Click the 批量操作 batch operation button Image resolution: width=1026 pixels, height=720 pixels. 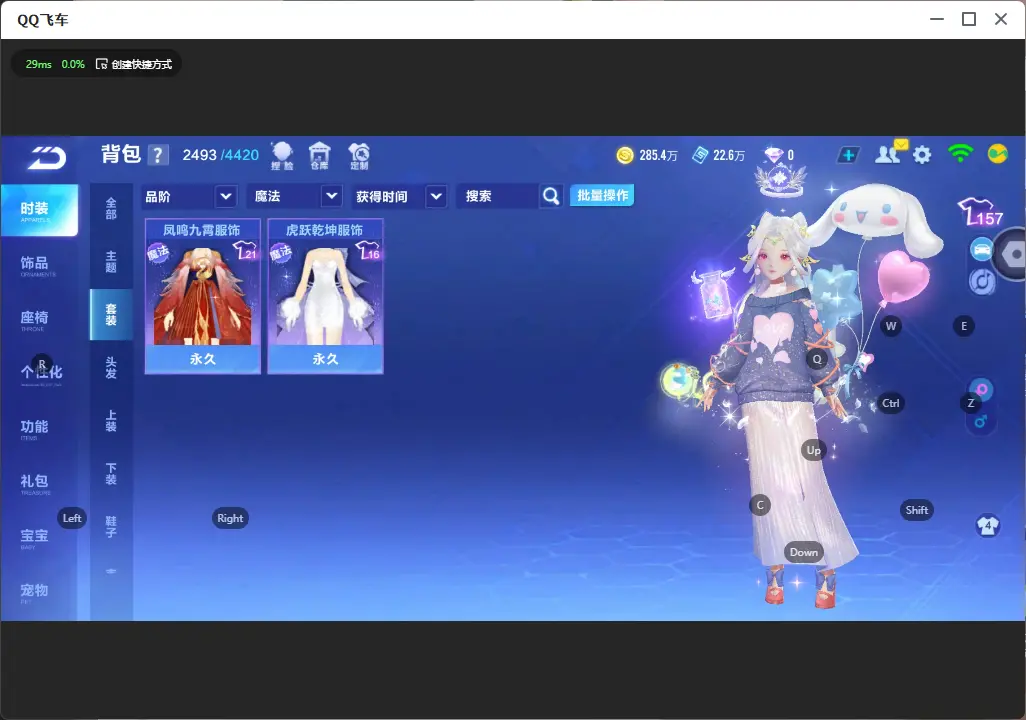point(602,195)
